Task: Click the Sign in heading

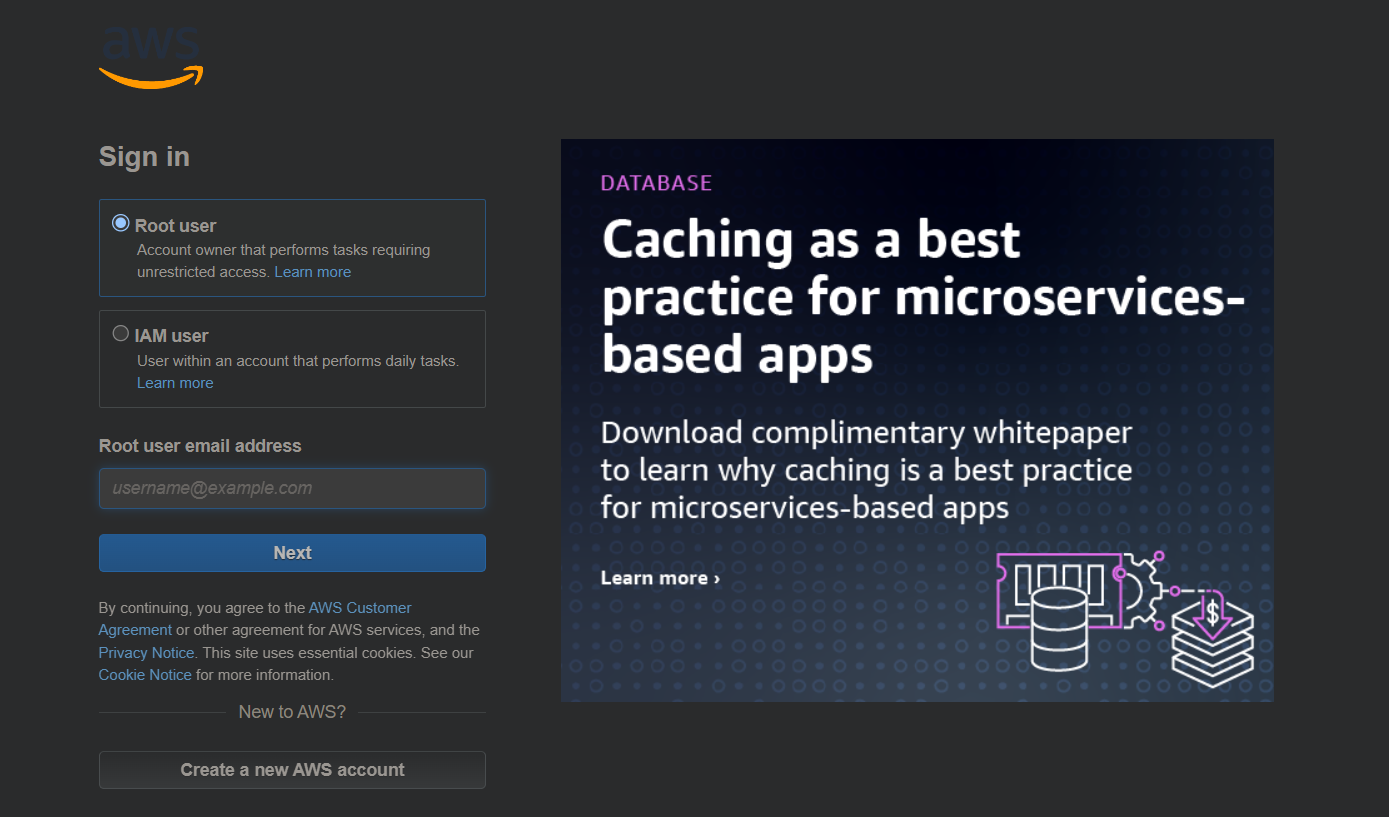Action: point(144,157)
